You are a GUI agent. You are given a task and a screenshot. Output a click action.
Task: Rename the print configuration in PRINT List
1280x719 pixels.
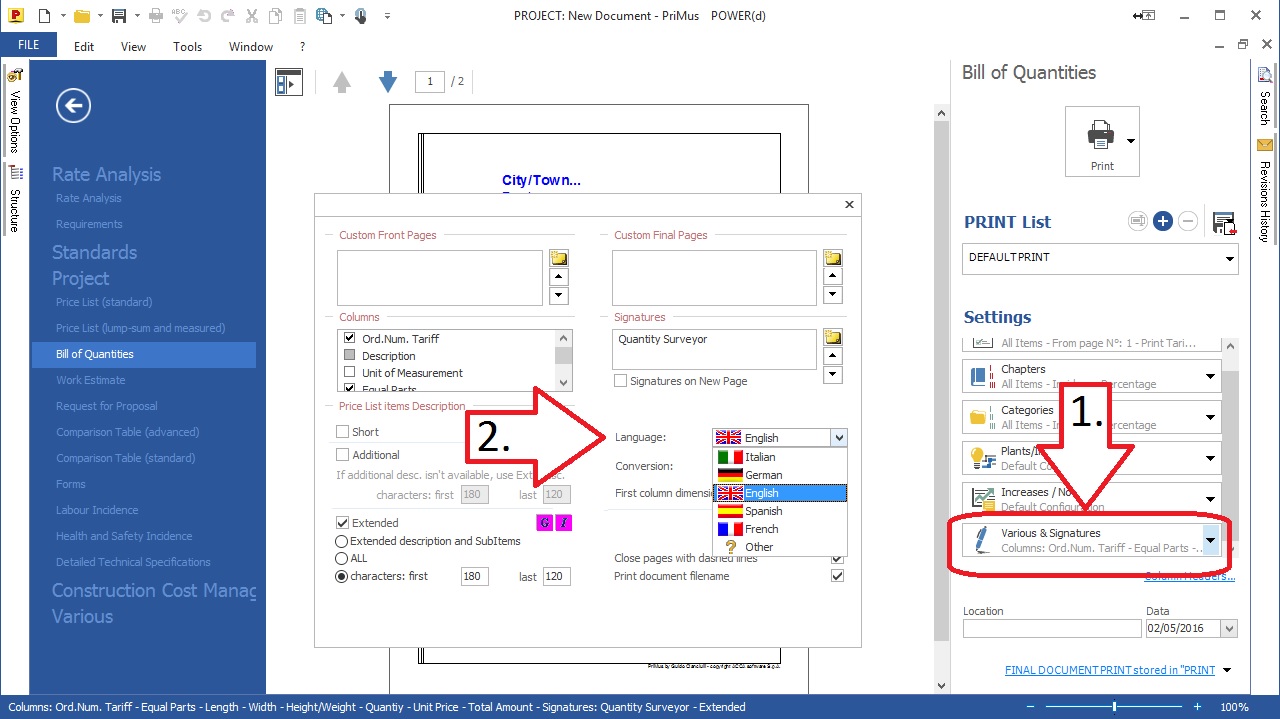coord(1137,221)
